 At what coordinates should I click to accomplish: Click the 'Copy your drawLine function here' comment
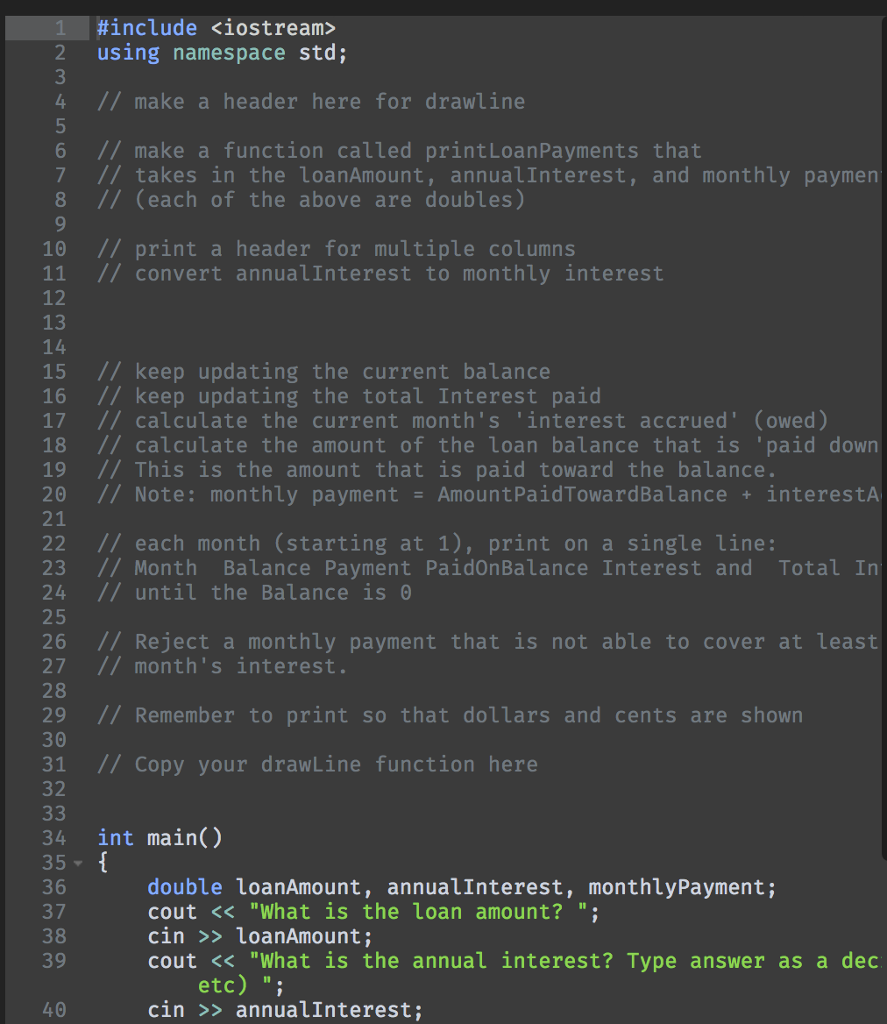(x=336, y=765)
